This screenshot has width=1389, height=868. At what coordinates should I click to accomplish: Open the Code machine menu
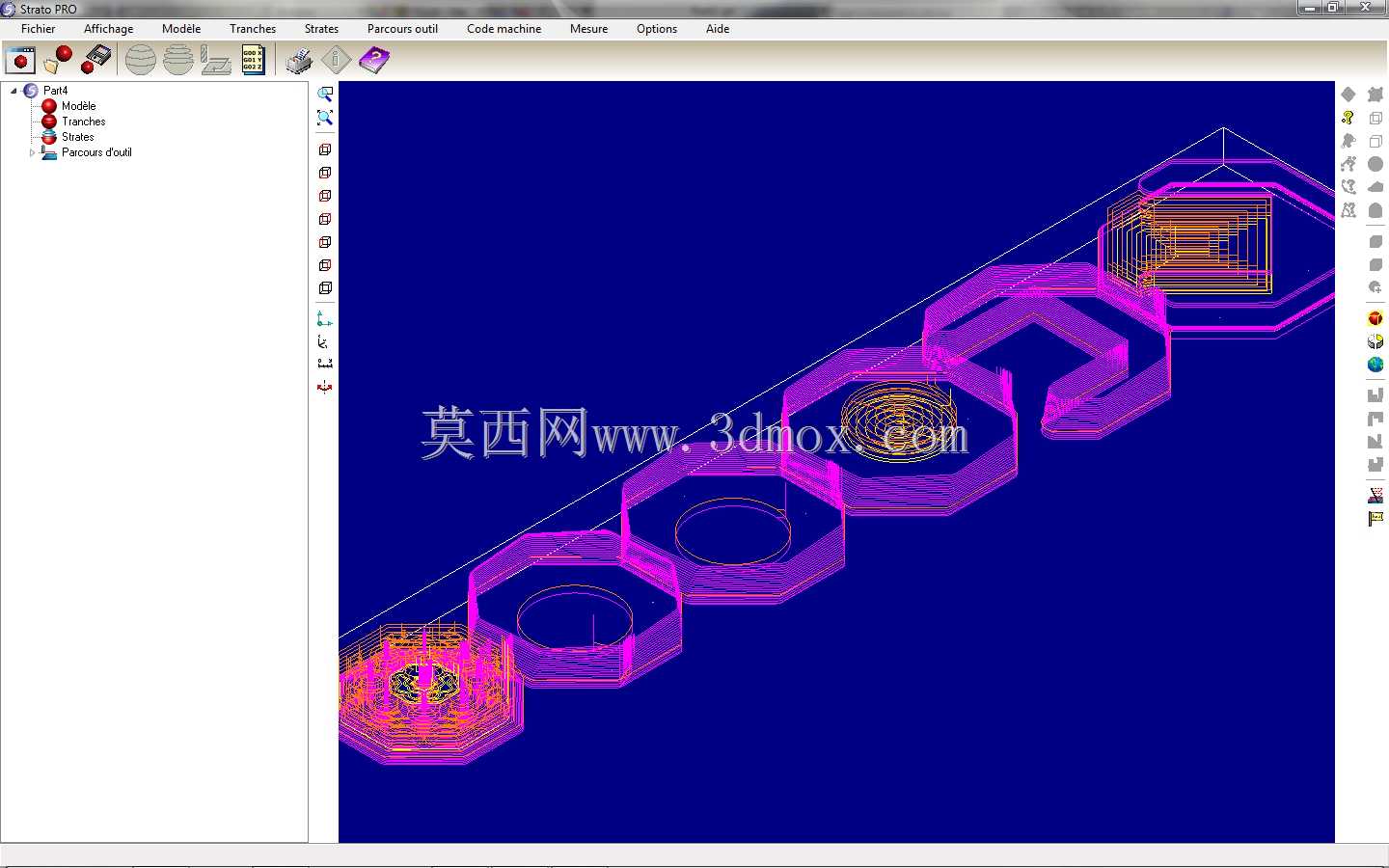(x=504, y=29)
